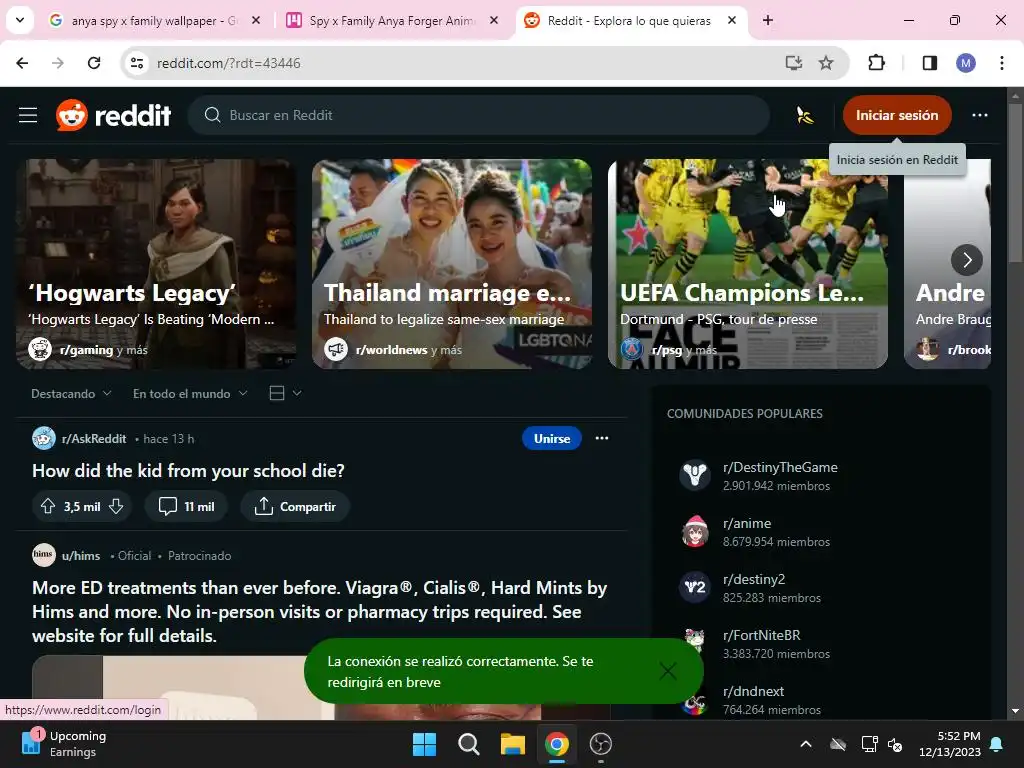Show hidden system tray icons
The image size is (1024, 768).
806,744
